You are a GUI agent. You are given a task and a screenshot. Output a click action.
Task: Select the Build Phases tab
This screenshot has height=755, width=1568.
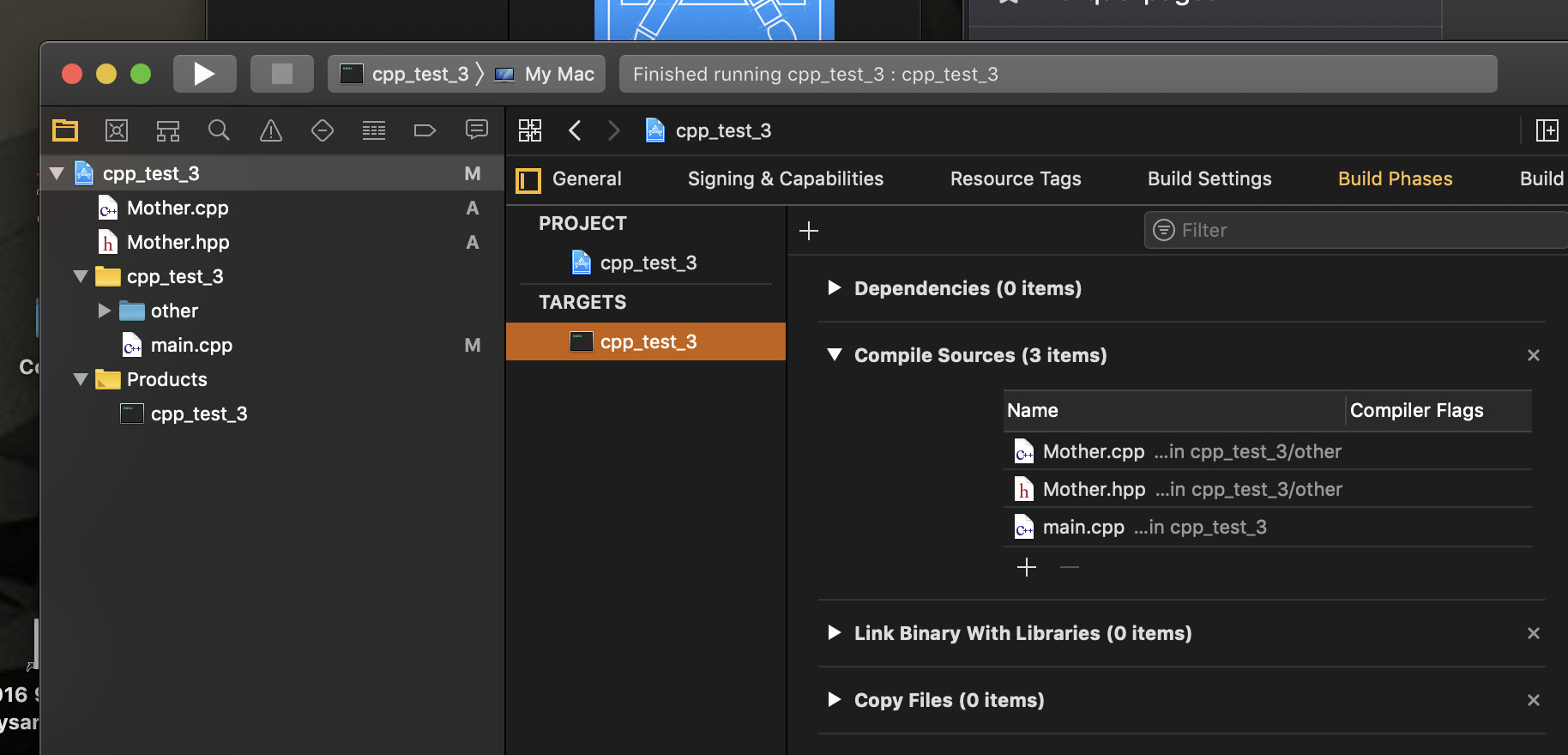click(x=1396, y=178)
